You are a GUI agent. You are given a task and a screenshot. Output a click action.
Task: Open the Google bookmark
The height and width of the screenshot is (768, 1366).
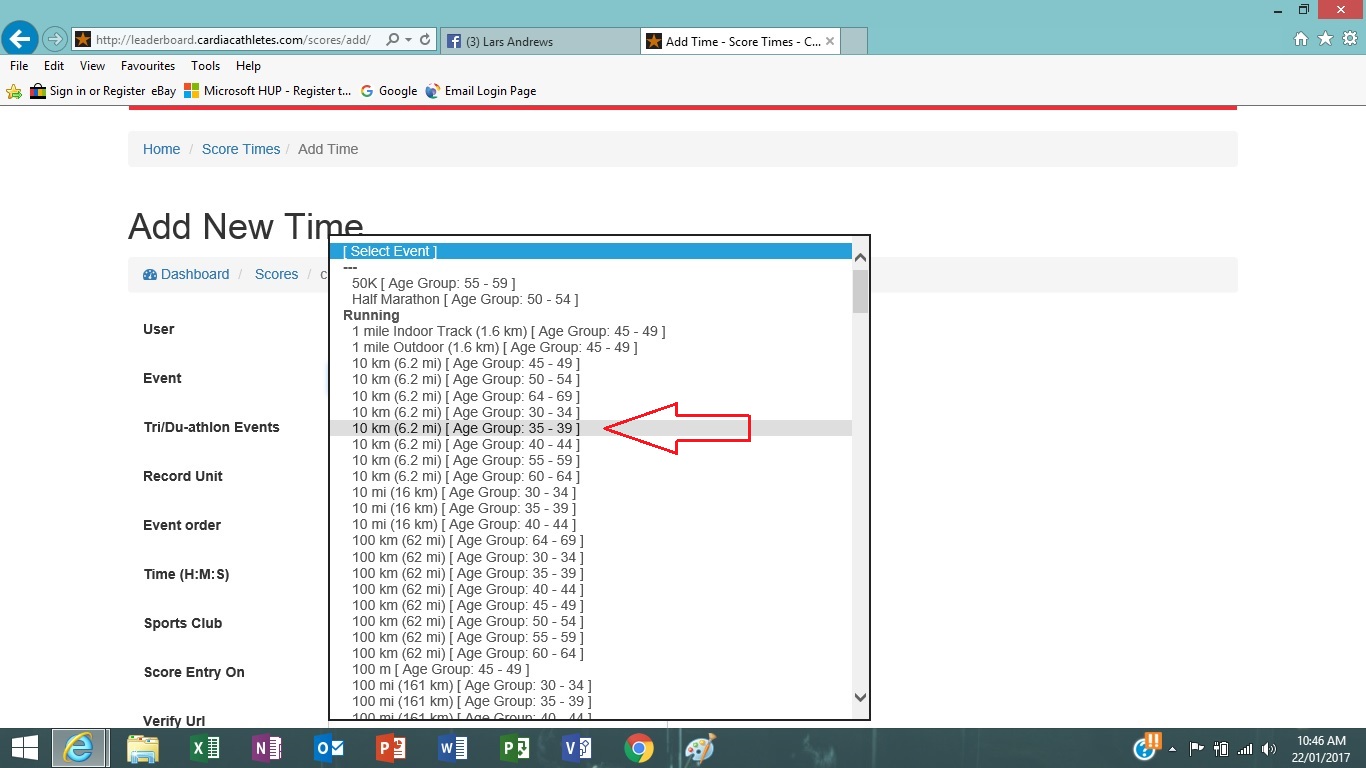coord(388,91)
